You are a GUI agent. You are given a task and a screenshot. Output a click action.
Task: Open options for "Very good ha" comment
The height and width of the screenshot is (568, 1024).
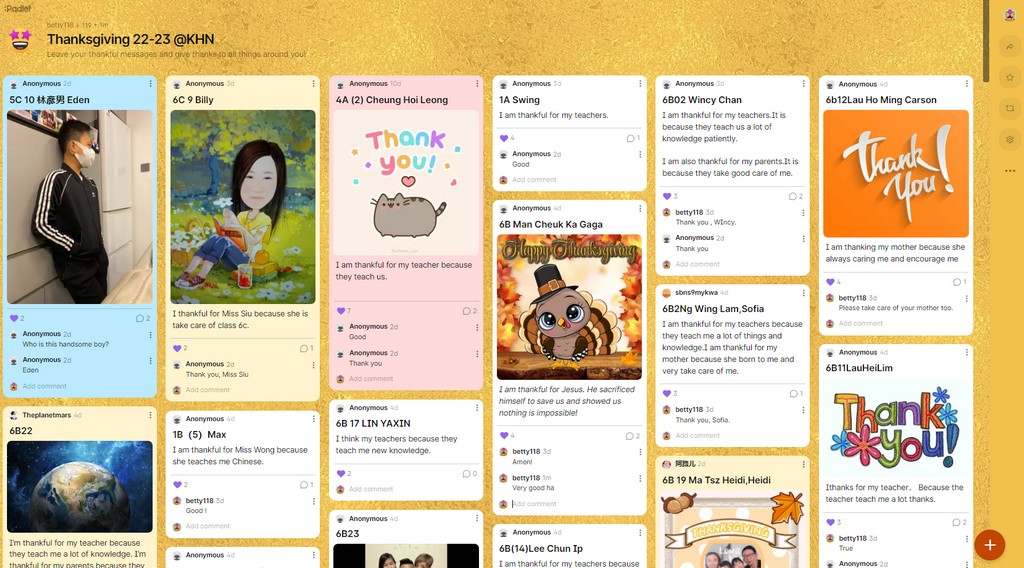tap(640, 479)
